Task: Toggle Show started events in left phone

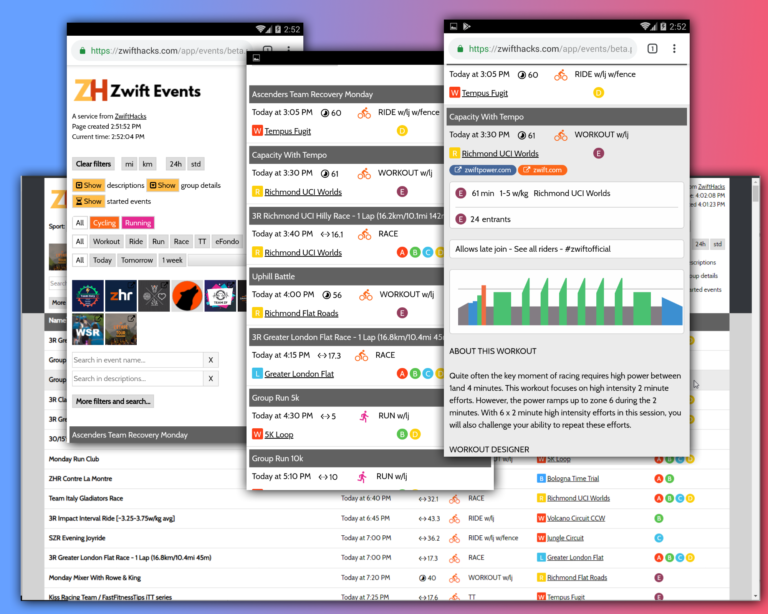Action: tap(88, 201)
